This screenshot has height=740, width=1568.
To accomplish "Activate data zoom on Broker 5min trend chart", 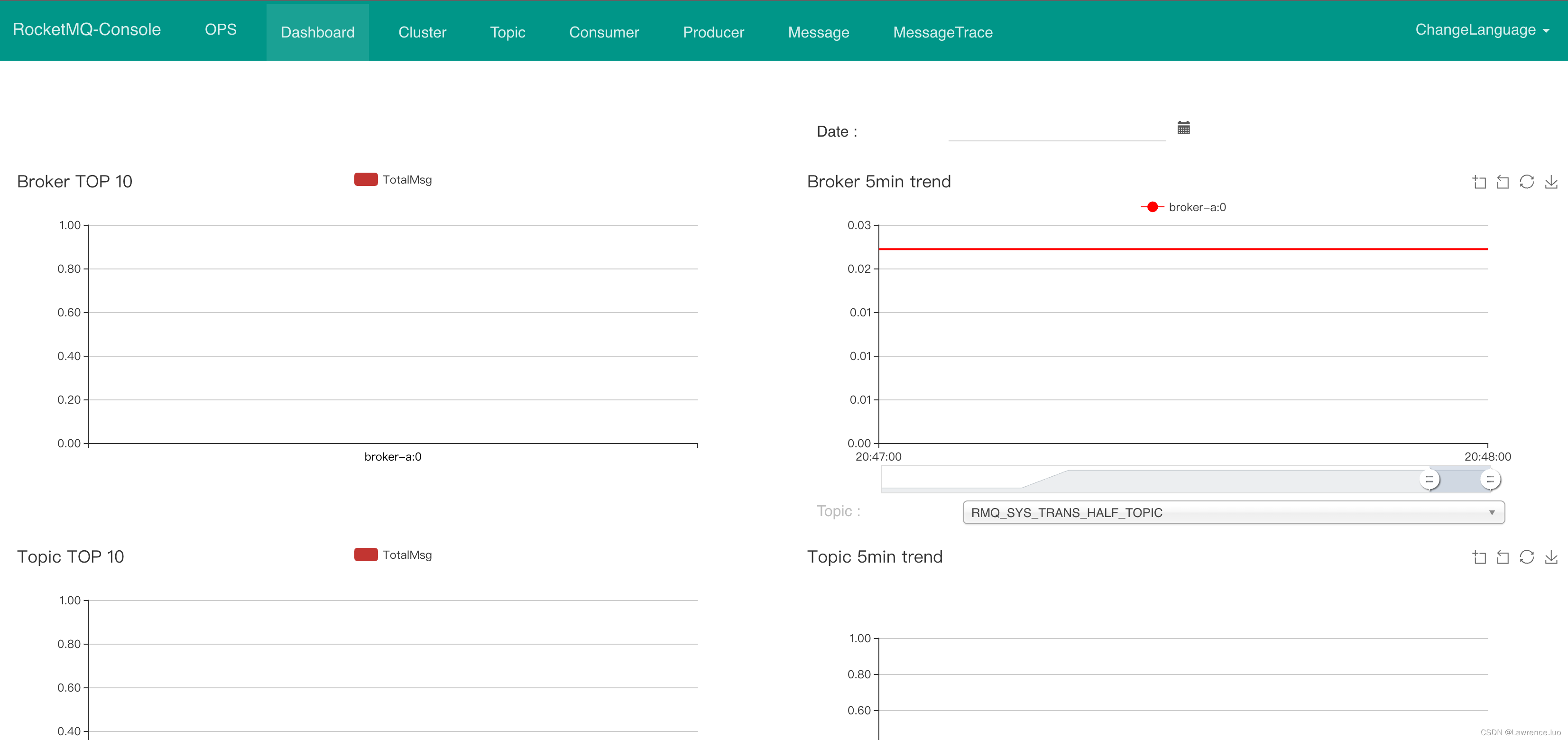I will pos(1479,181).
